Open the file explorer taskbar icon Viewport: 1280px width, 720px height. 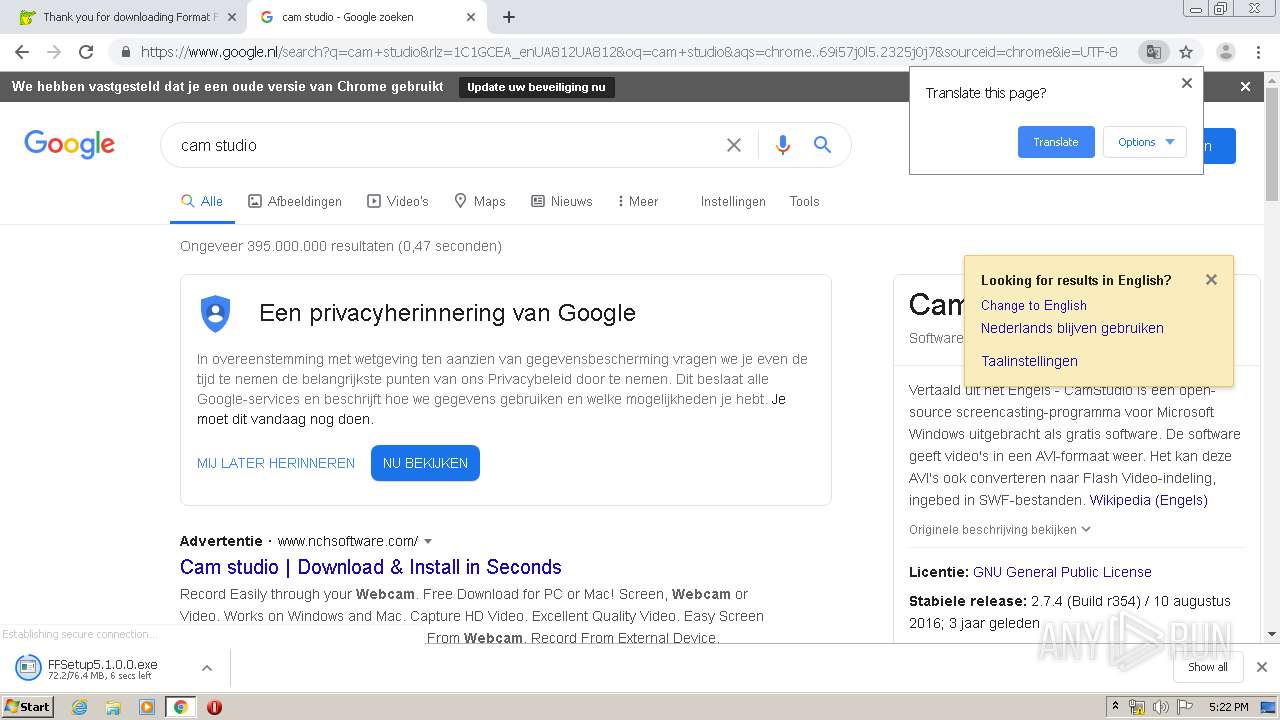click(113, 707)
